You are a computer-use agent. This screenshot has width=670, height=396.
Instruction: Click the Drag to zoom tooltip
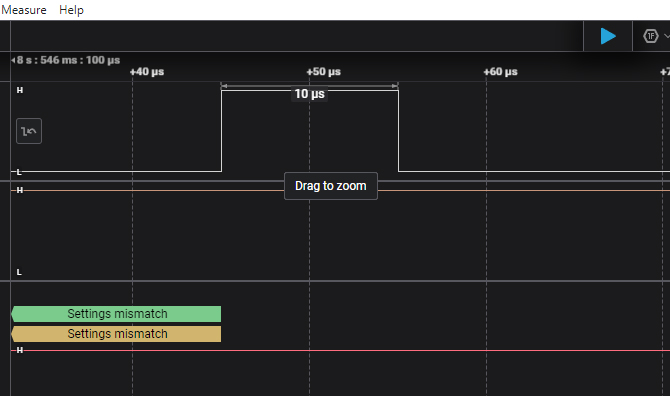coord(331,186)
